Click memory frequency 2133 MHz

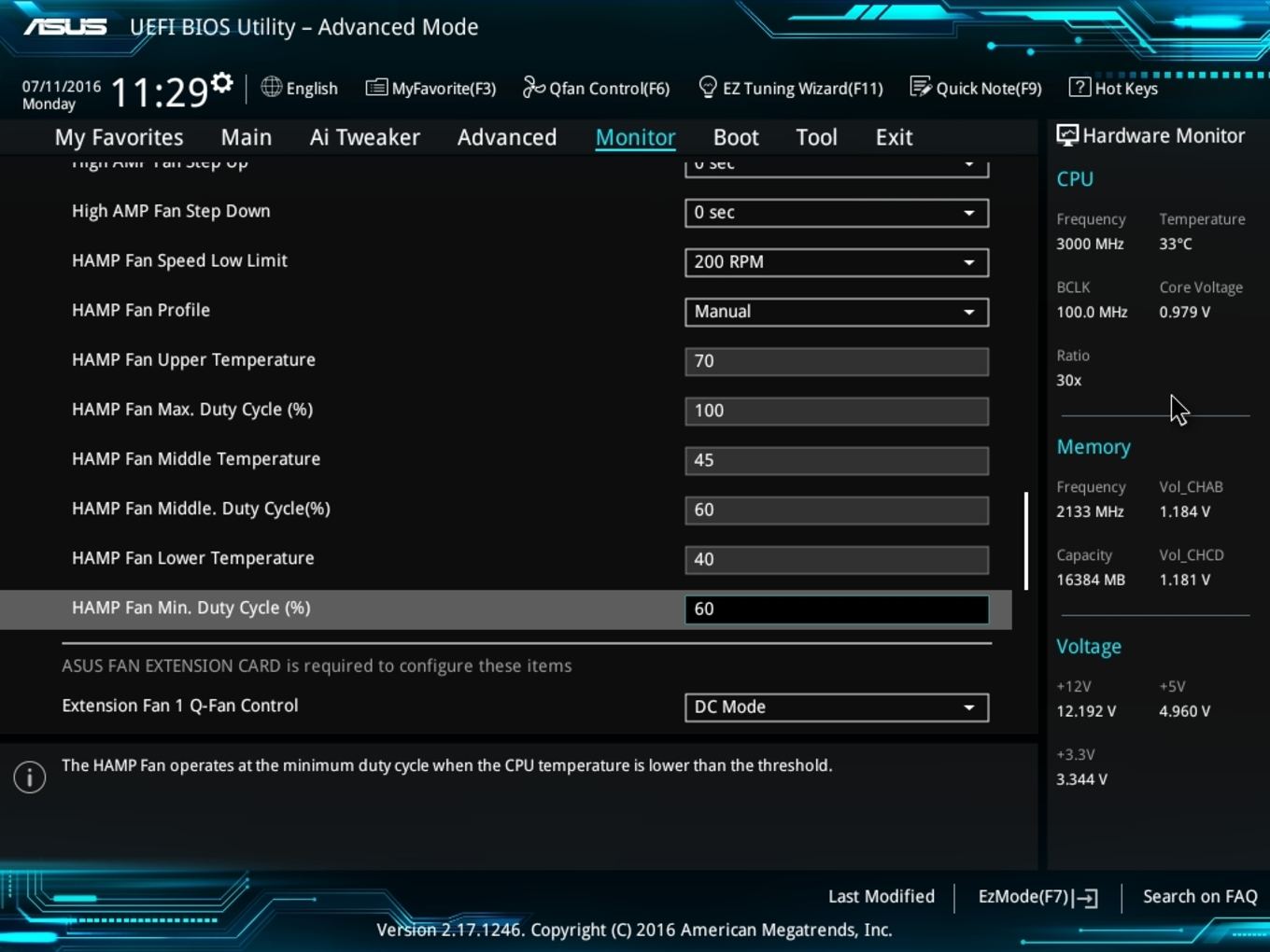(x=1090, y=511)
